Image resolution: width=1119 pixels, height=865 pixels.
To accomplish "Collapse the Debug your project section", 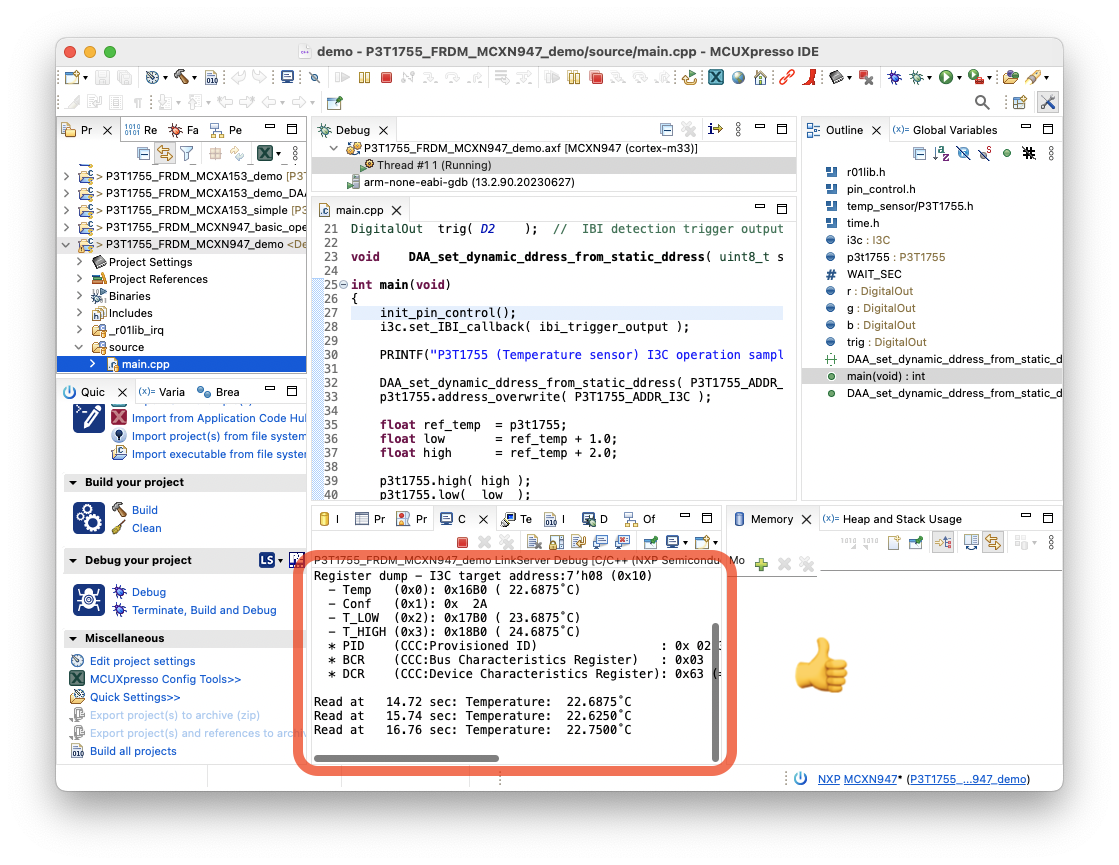I will pyautogui.click(x=73, y=560).
